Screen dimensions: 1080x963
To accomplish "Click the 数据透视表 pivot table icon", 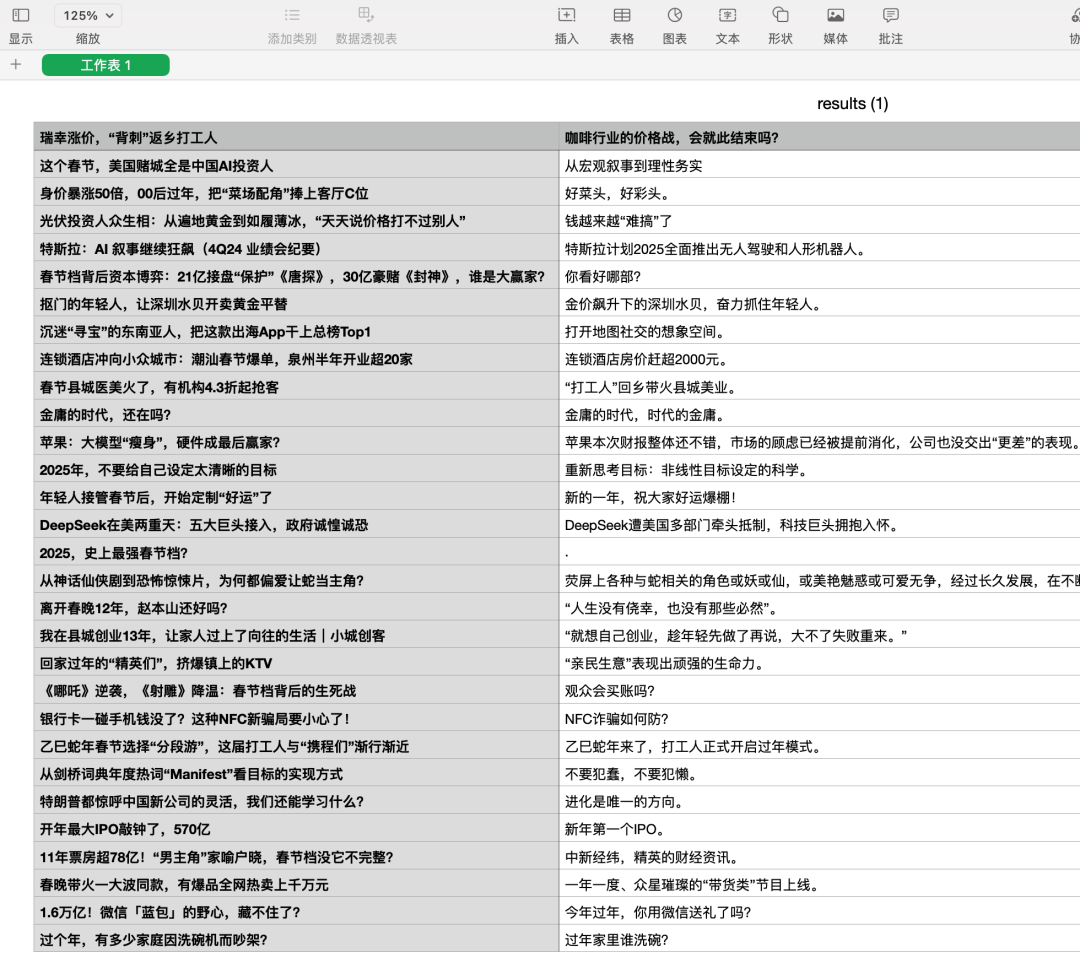I will (x=366, y=15).
